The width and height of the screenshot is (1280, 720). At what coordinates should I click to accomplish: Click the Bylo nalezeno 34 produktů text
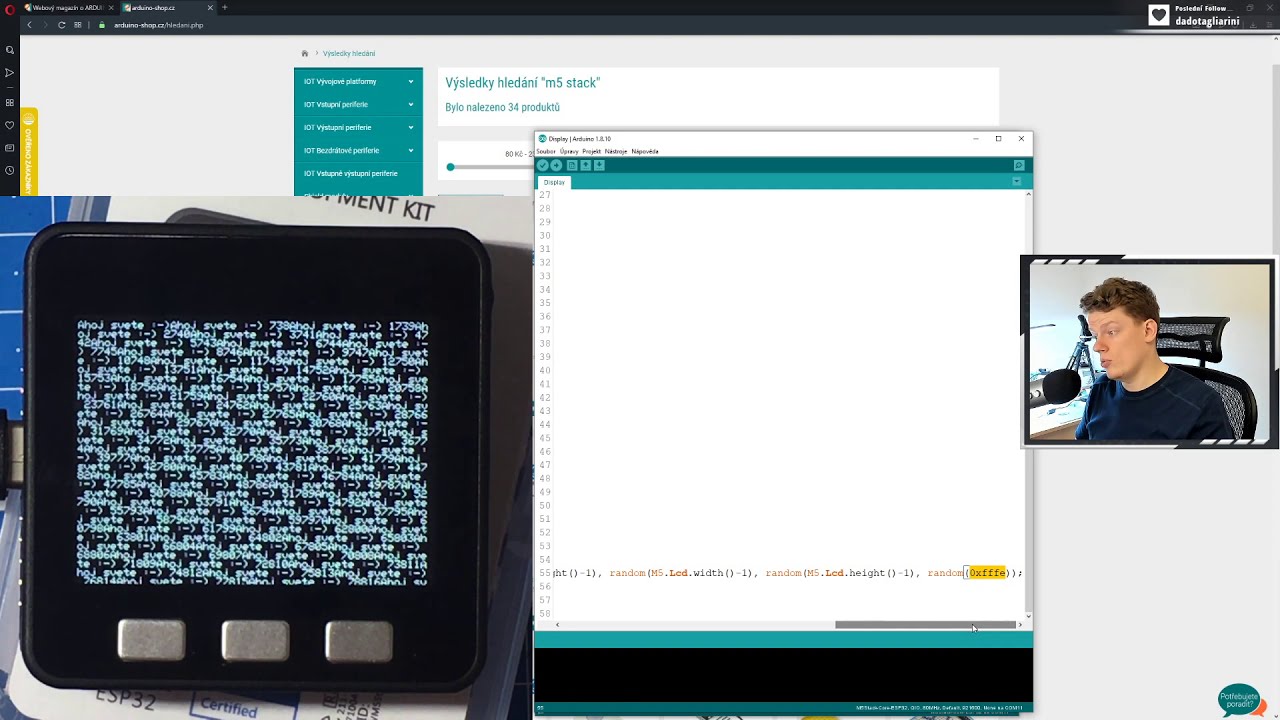(502, 107)
